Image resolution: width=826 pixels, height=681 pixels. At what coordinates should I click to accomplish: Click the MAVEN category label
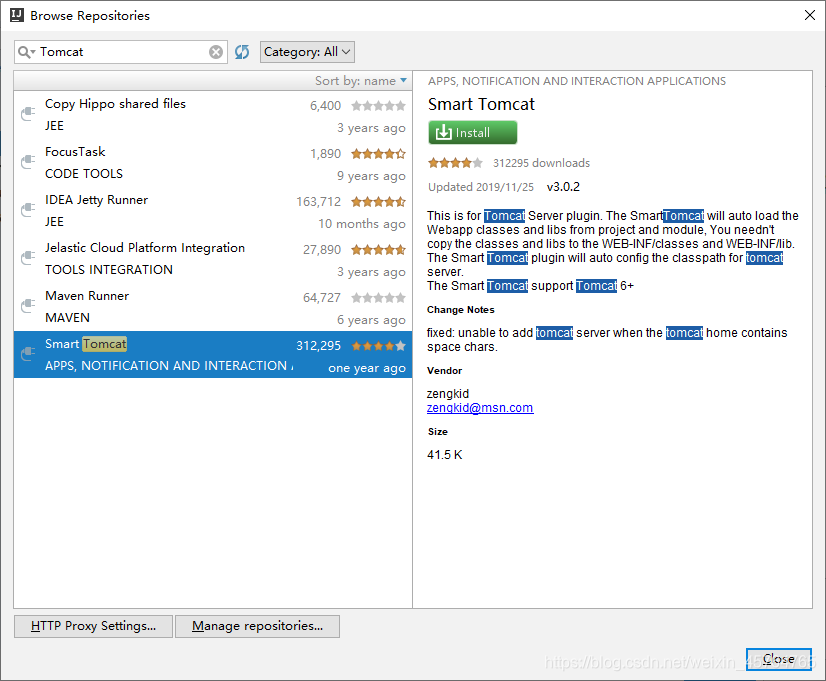coord(67,318)
